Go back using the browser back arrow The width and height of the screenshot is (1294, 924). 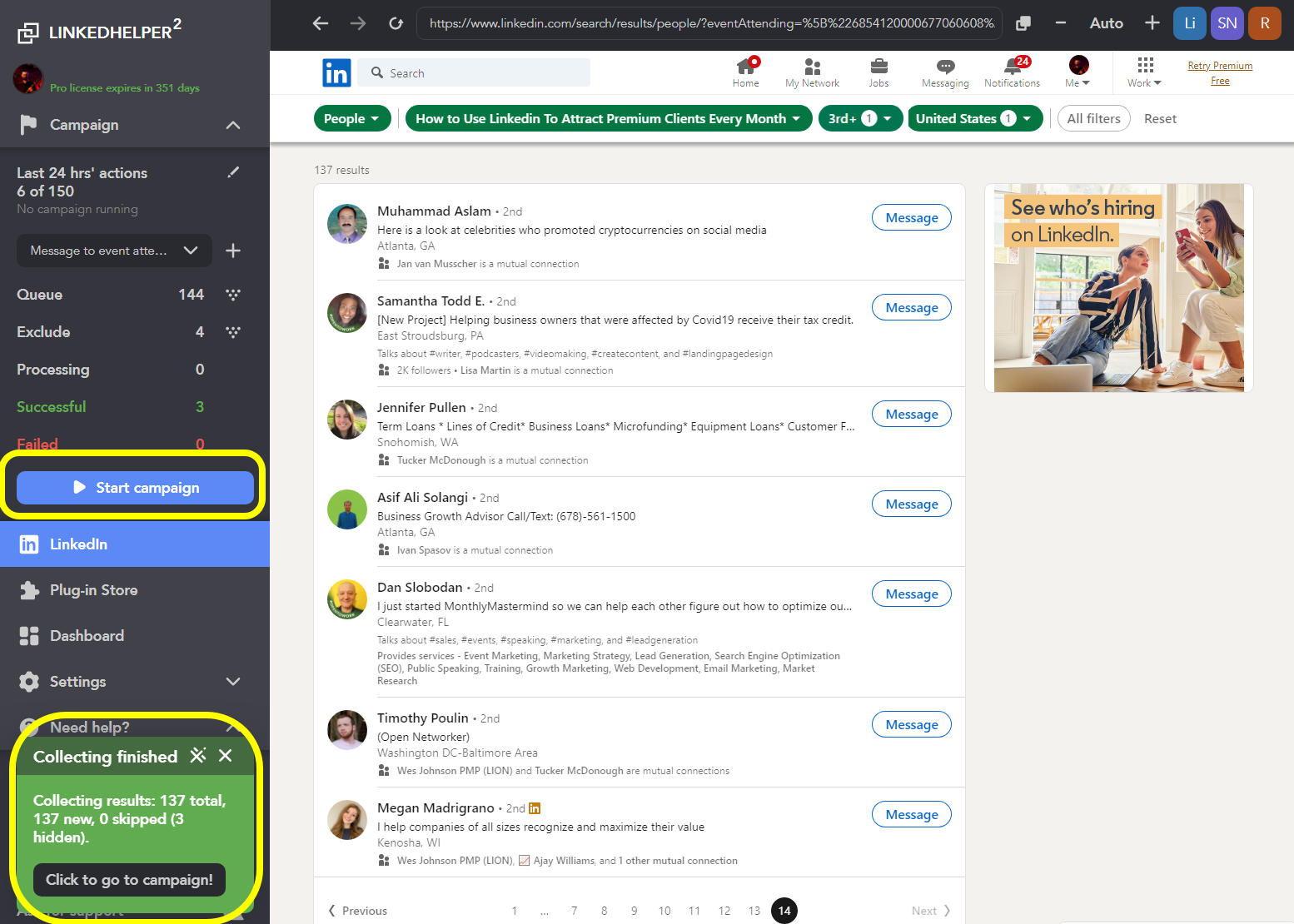pyautogui.click(x=321, y=23)
